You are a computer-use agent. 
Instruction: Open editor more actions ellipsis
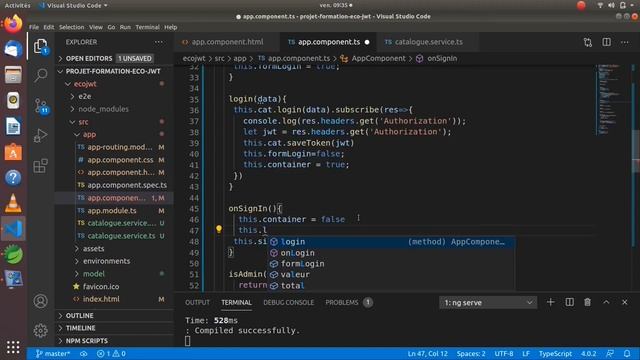tap(624, 42)
